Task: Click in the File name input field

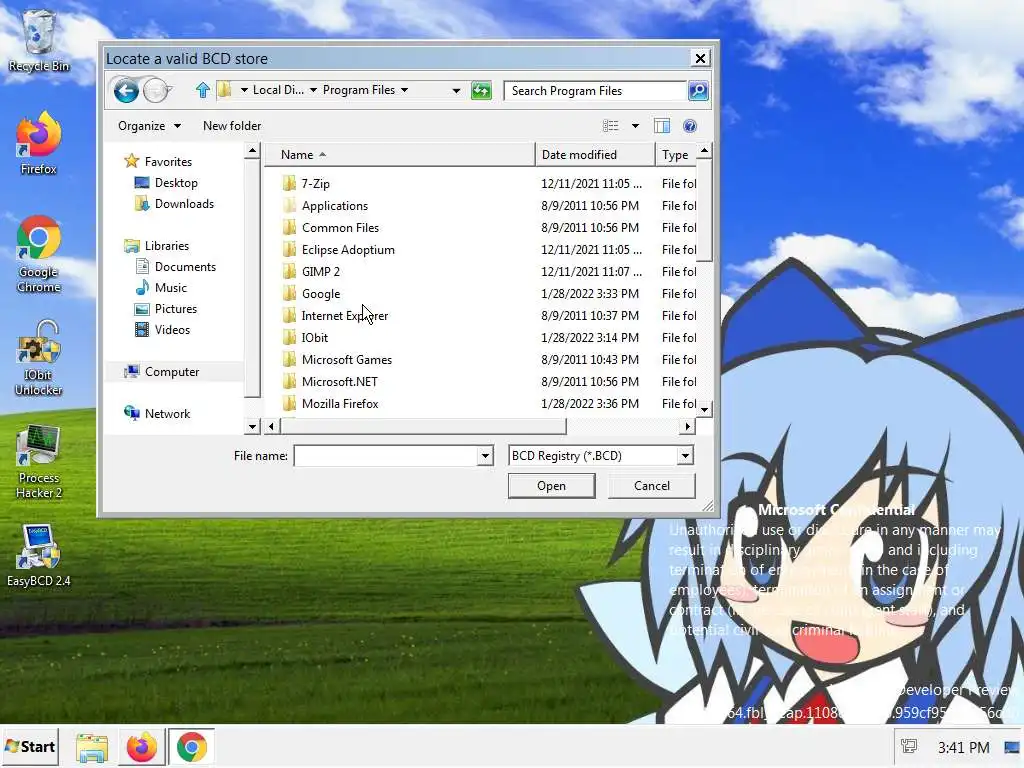Action: (386, 456)
